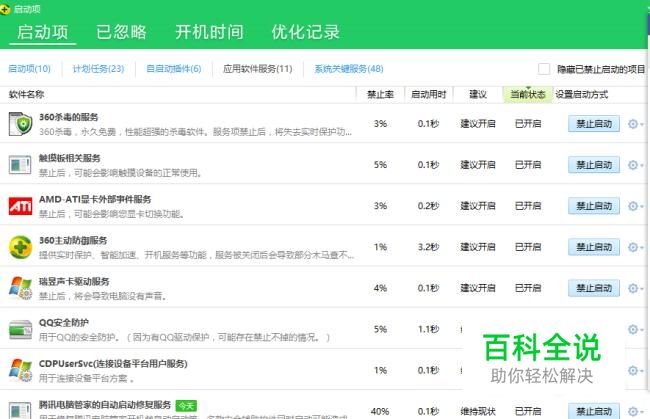Select the 触摸板相关服务 name text
The image size is (650, 419).
click(70, 158)
